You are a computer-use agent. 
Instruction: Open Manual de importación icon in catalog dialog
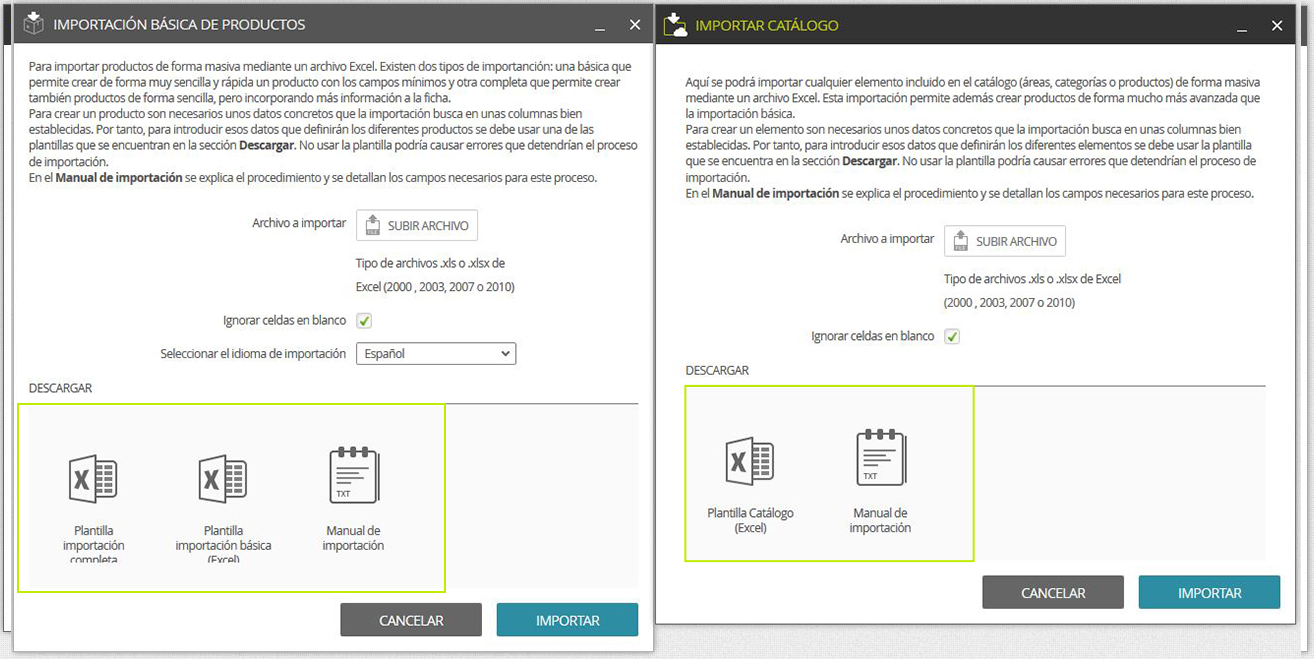tap(880, 457)
